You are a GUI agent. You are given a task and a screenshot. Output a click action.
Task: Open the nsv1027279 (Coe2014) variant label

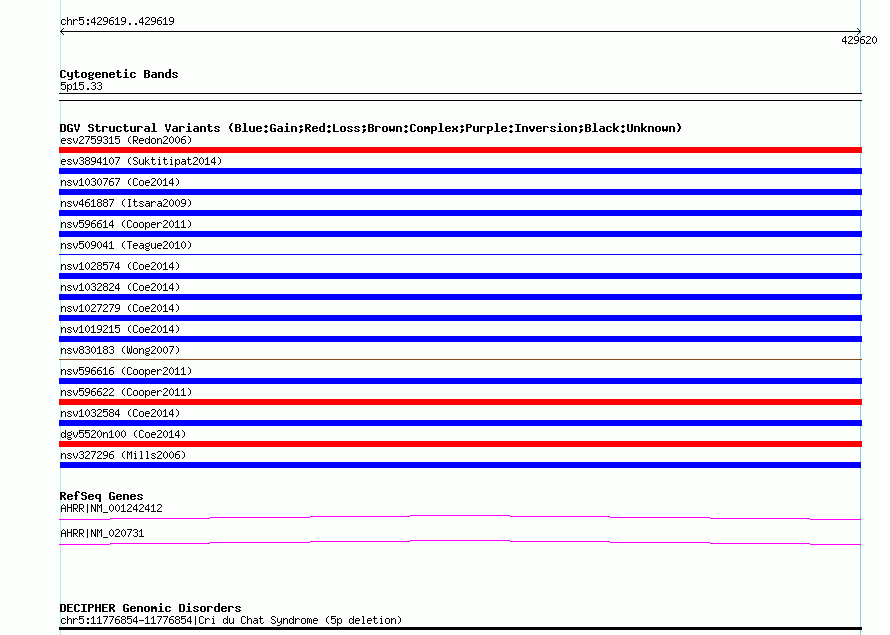coord(120,308)
